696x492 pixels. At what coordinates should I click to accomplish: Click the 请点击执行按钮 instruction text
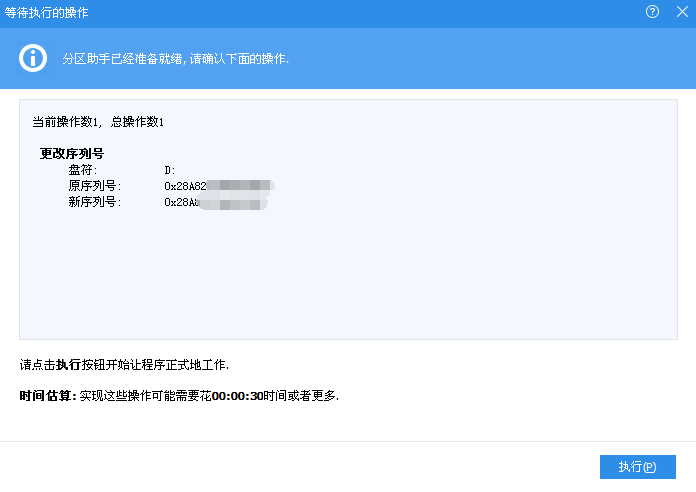point(124,365)
